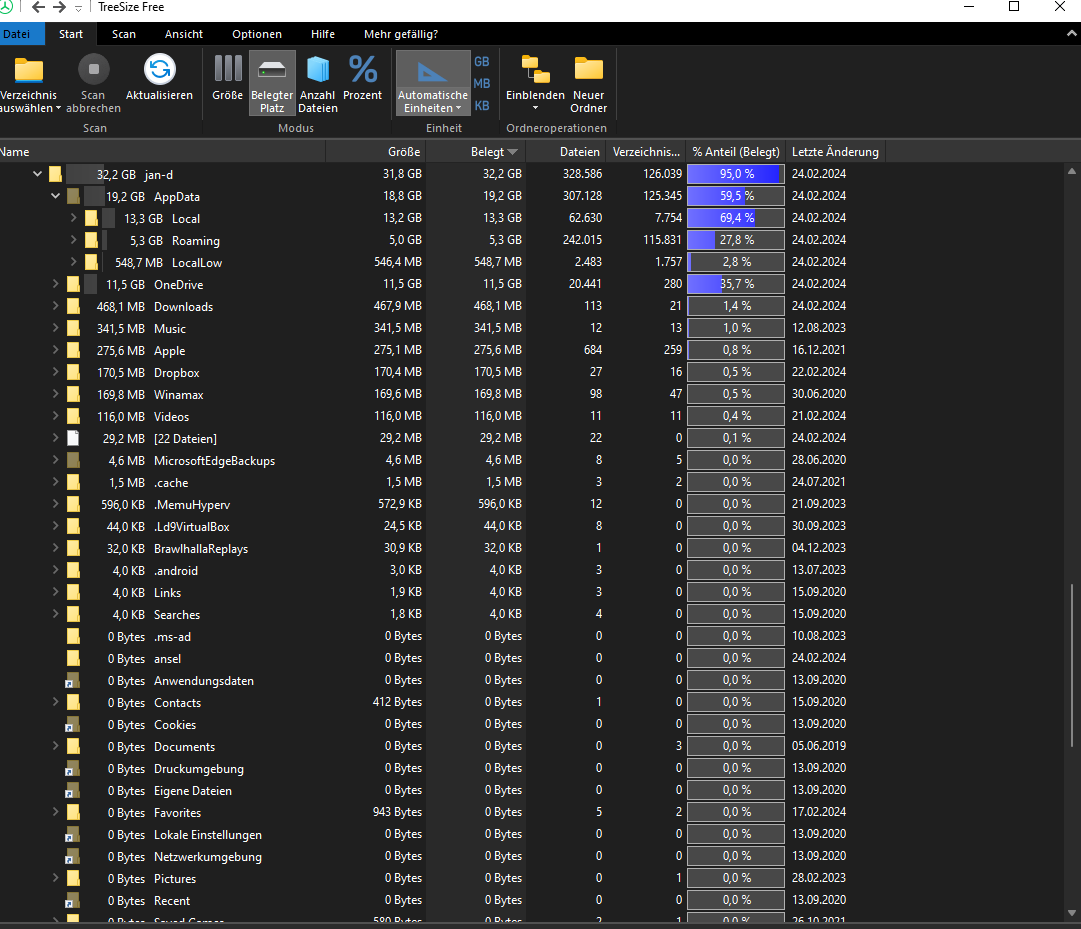
Task: Sort by the Dateien column header
Action: pyautogui.click(x=566, y=152)
